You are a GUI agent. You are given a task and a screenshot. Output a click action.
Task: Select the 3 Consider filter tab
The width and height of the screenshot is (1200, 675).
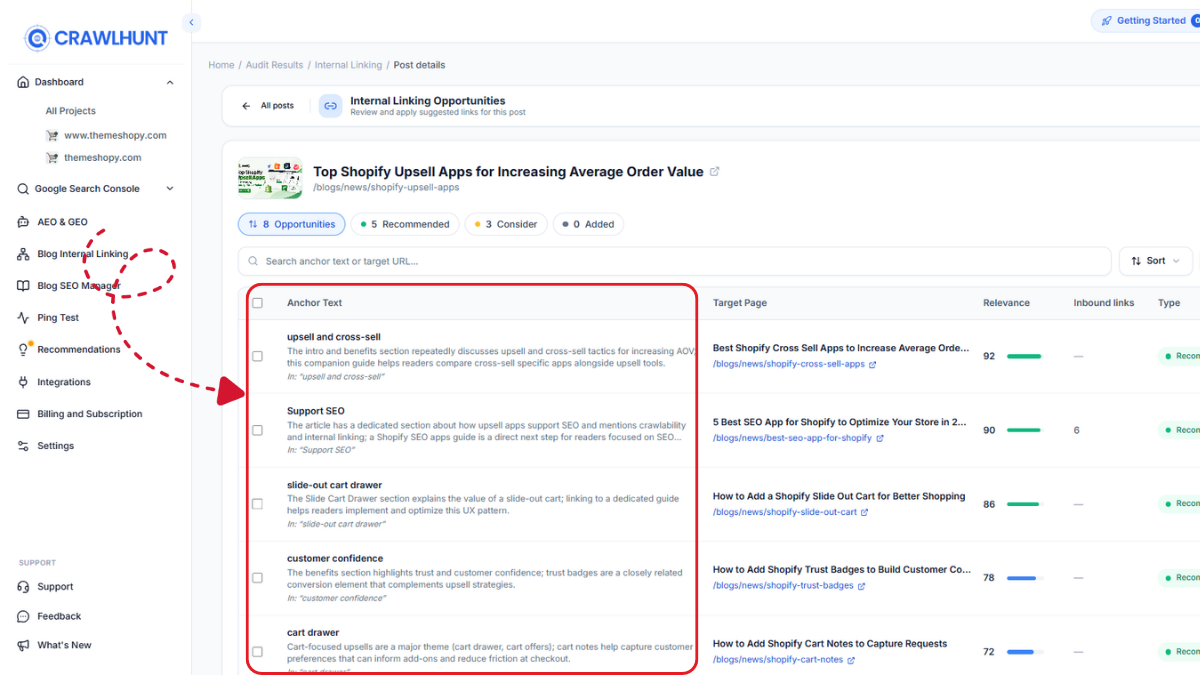tap(506, 224)
